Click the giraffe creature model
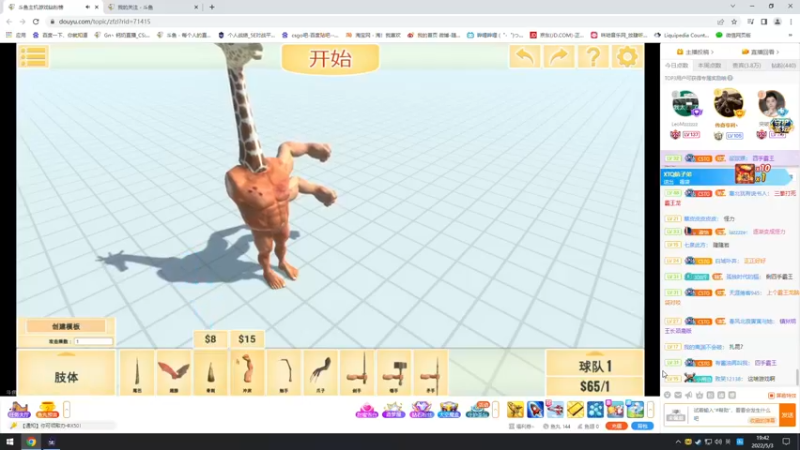The width and height of the screenshot is (800, 450). click(x=270, y=168)
